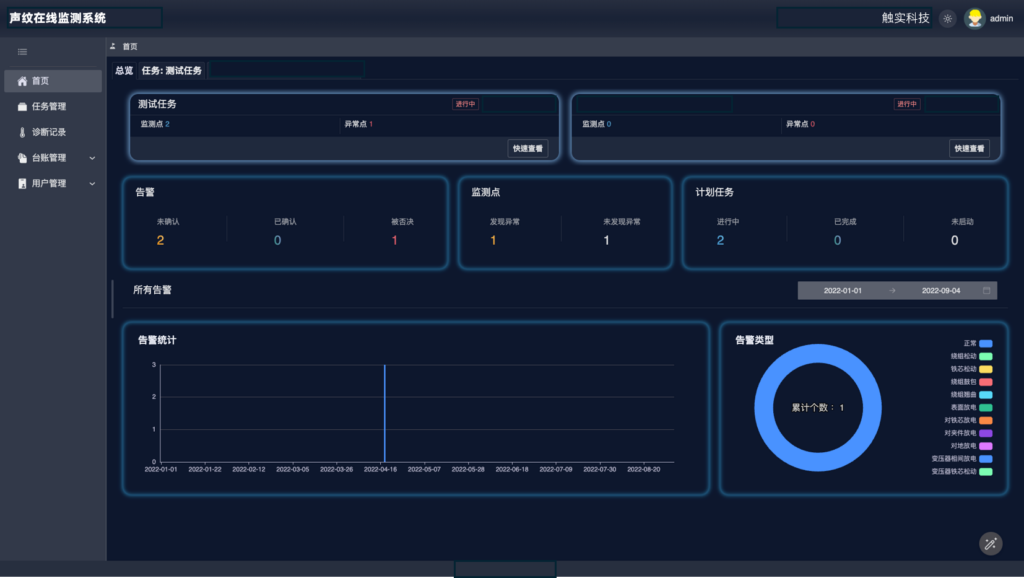Click the theme sun icon in header

tap(947, 18)
